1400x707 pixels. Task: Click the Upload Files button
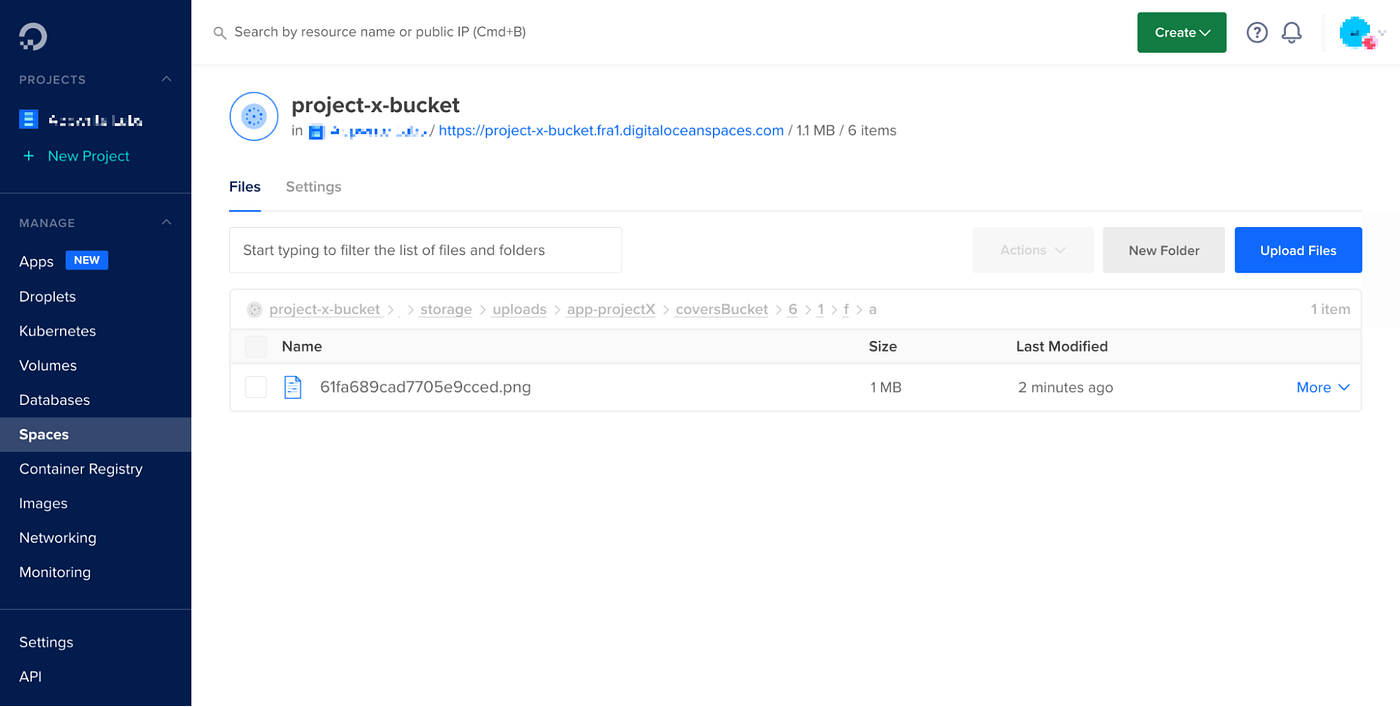(1298, 249)
